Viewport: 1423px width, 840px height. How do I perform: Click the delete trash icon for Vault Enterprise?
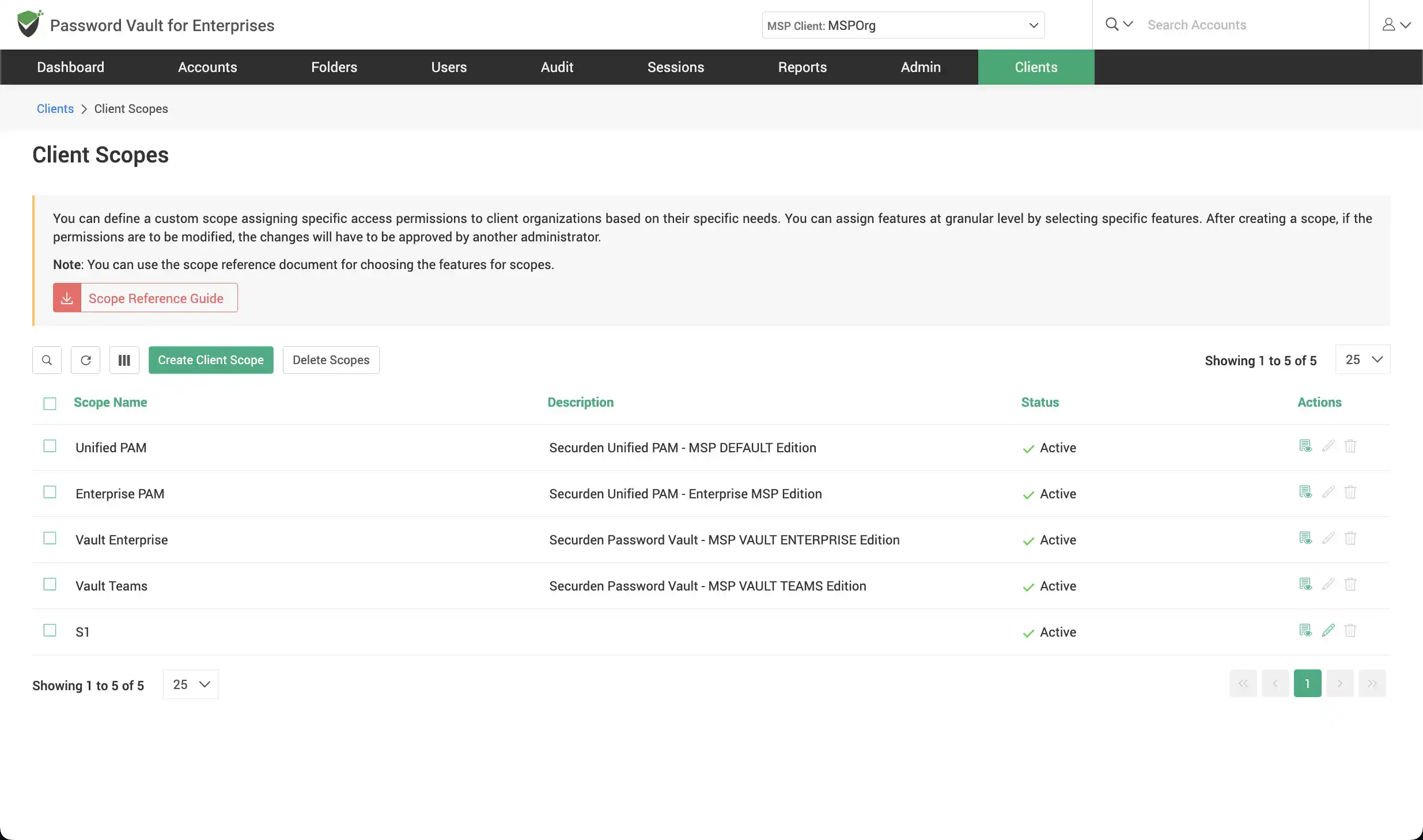tap(1350, 539)
